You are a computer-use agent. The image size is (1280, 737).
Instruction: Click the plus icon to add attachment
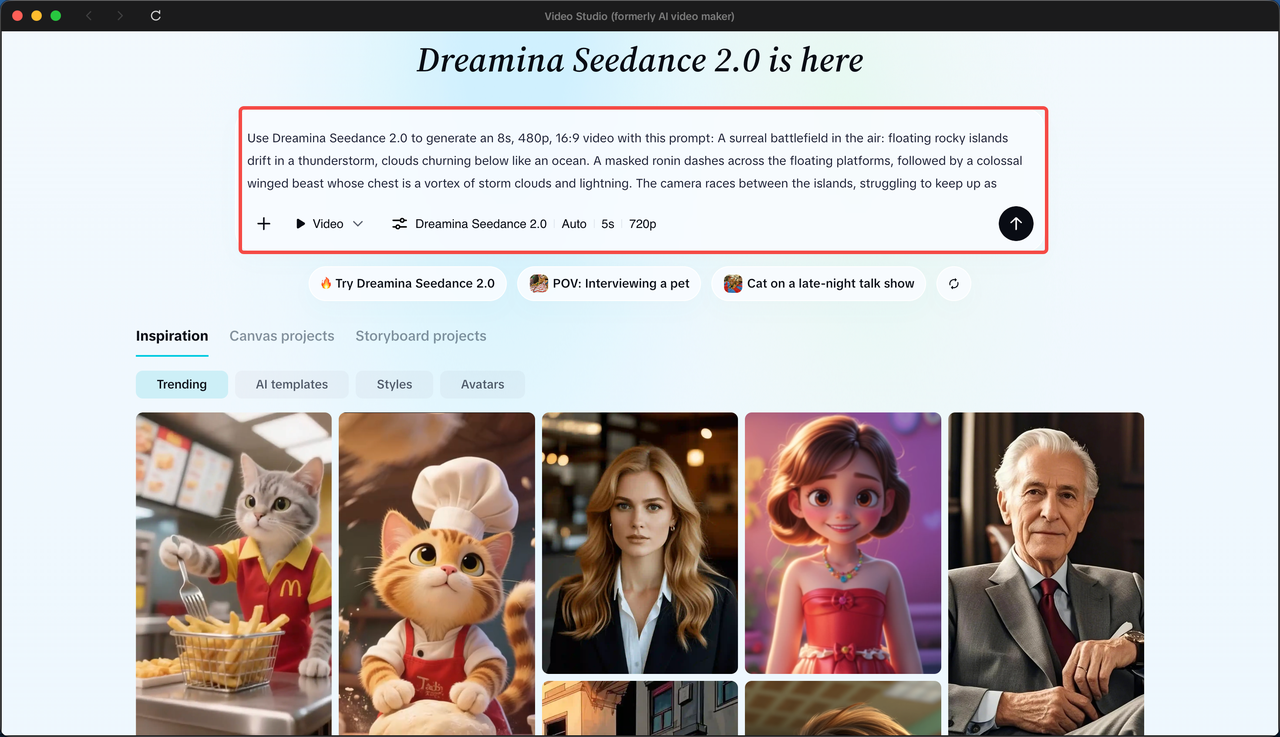click(264, 224)
